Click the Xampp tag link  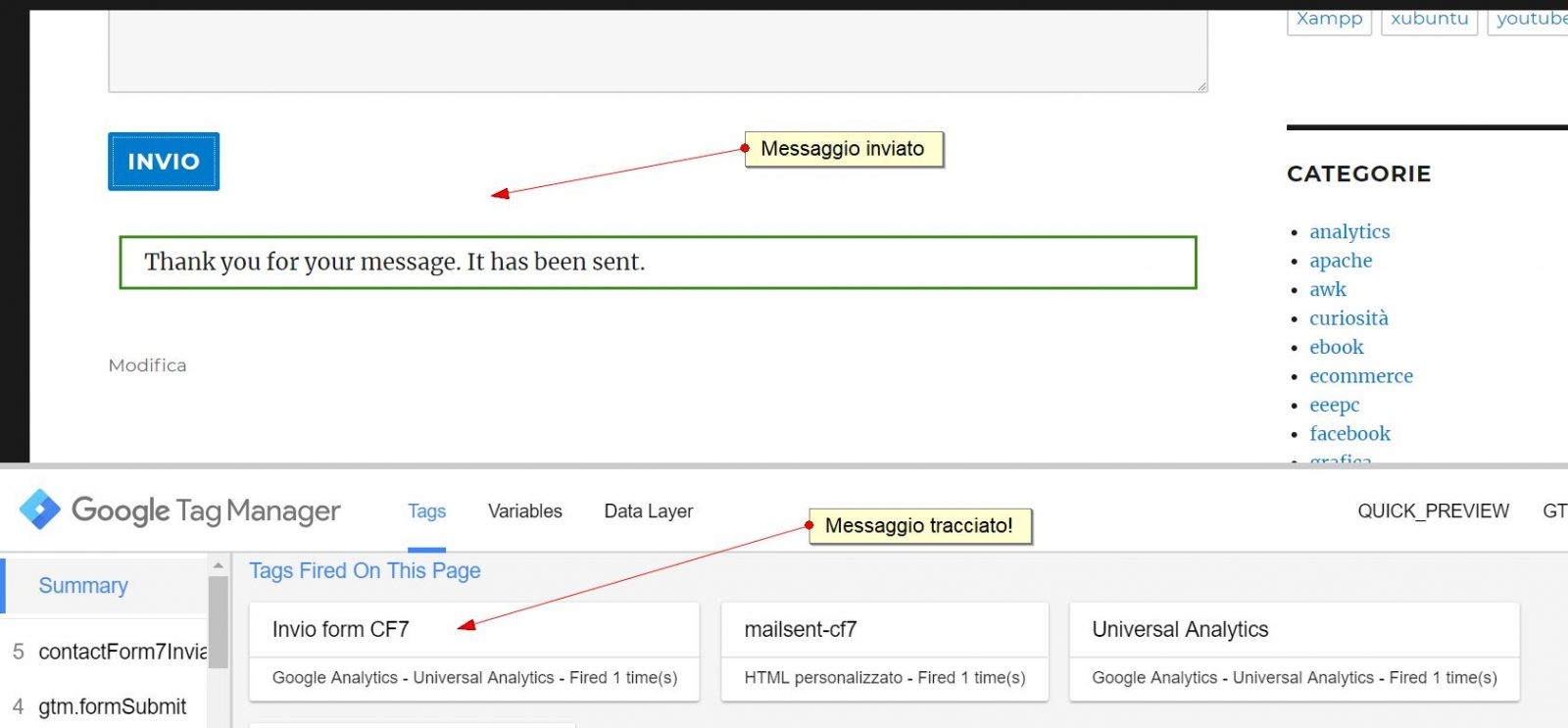pos(1329,20)
